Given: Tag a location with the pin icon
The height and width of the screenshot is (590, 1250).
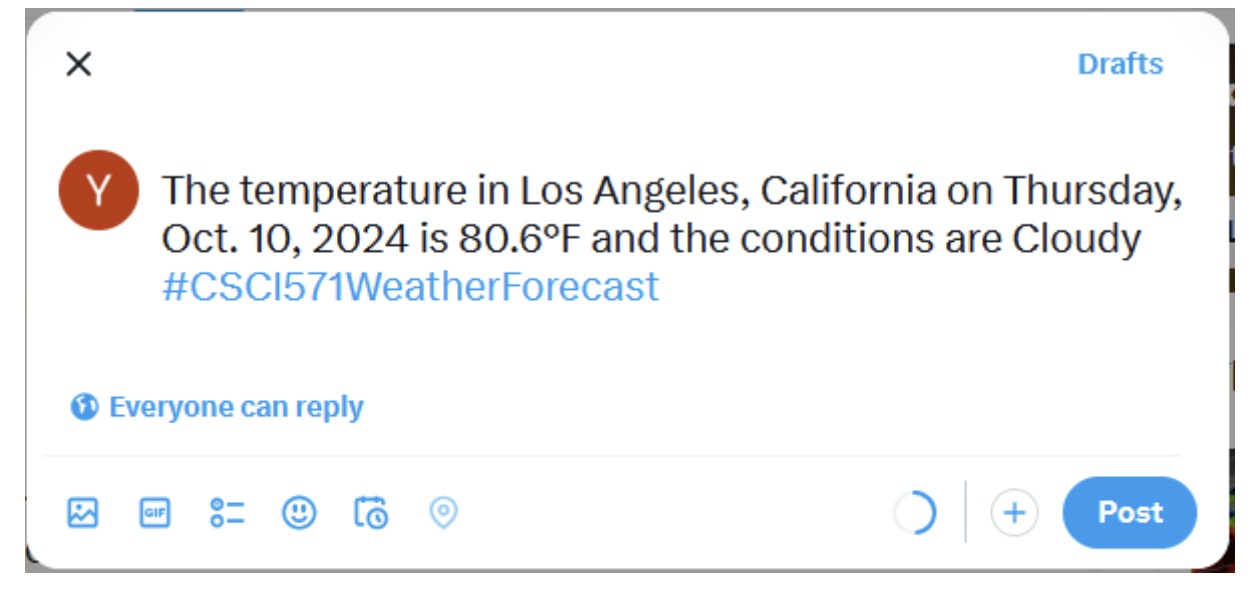Looking at the screenshot, I should coord(443,513).
